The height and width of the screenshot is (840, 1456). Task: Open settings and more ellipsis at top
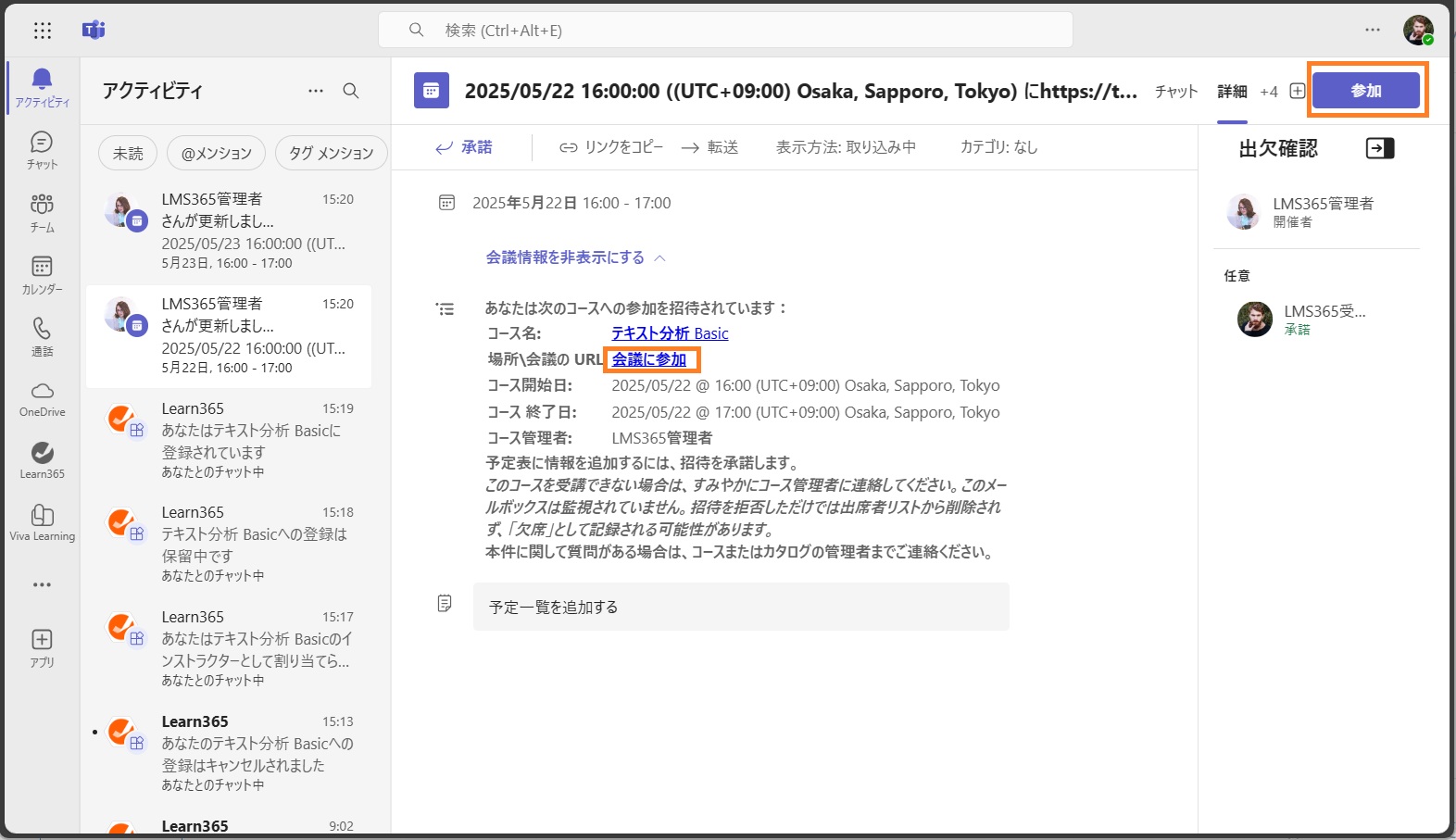[1373, 30]
